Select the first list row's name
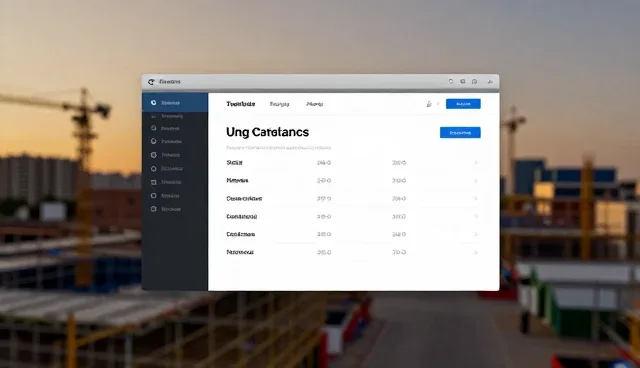Image resolution: width=640 pixels, height=368 pixels. click(234, 163)
